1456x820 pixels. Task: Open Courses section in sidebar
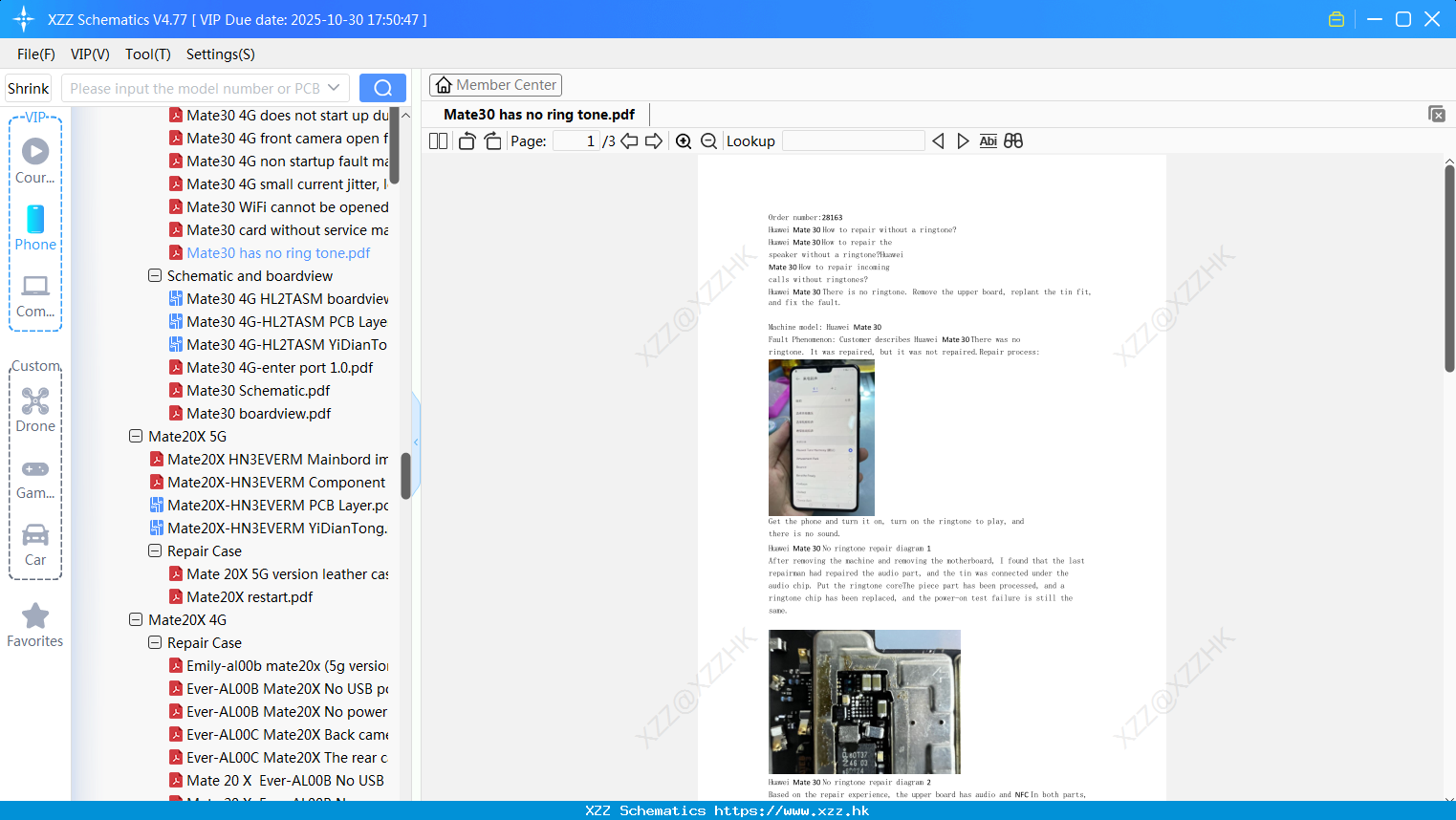[x=35, y=162]
